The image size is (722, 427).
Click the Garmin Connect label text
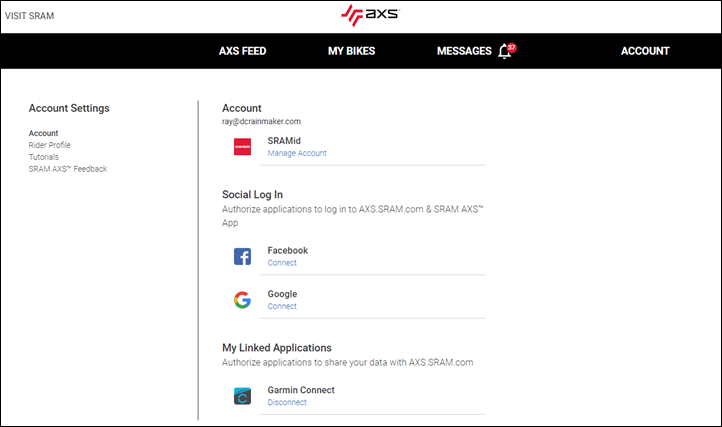point(301,390)
